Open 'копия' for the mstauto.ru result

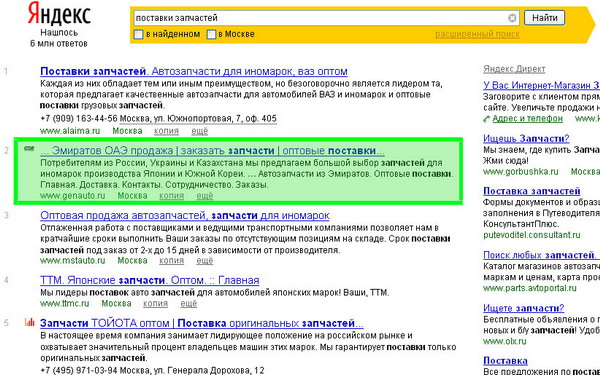click(x=171, y=261)
